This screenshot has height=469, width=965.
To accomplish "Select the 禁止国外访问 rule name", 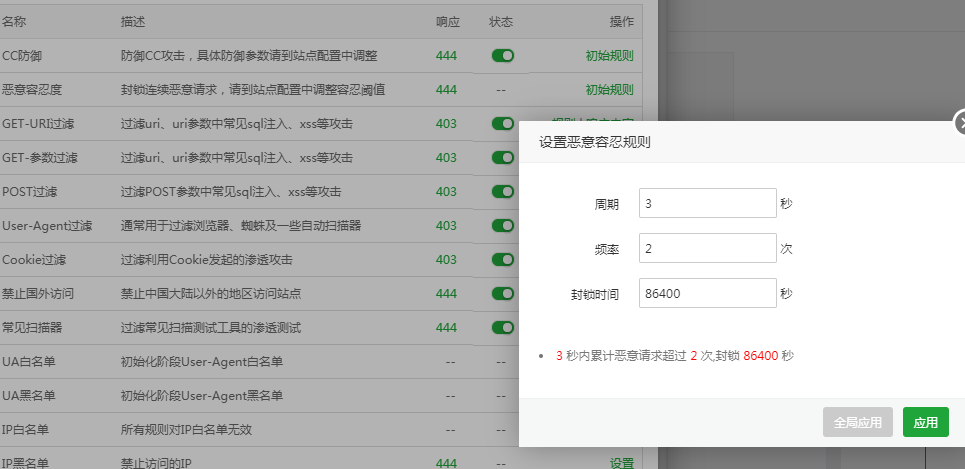I will tap(38, 294).
